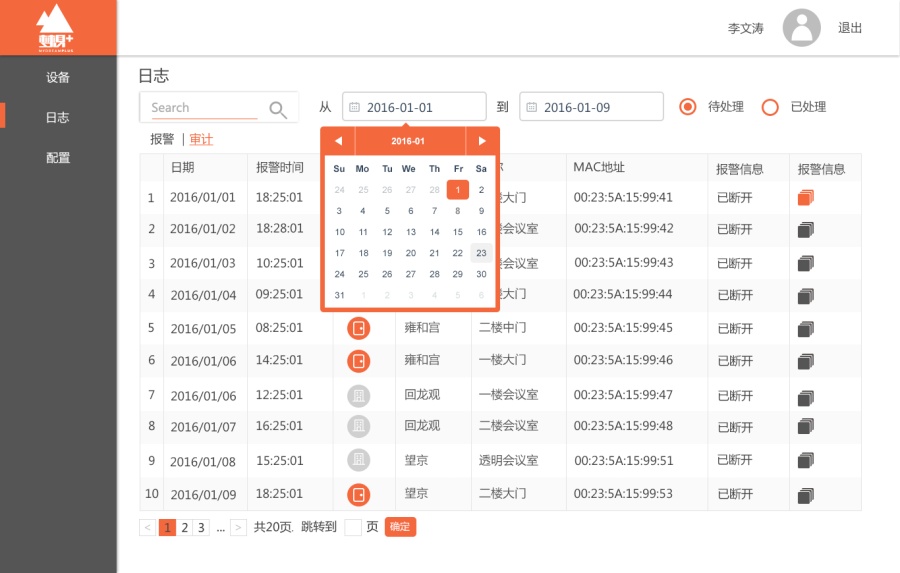Go to page 3

201,528
